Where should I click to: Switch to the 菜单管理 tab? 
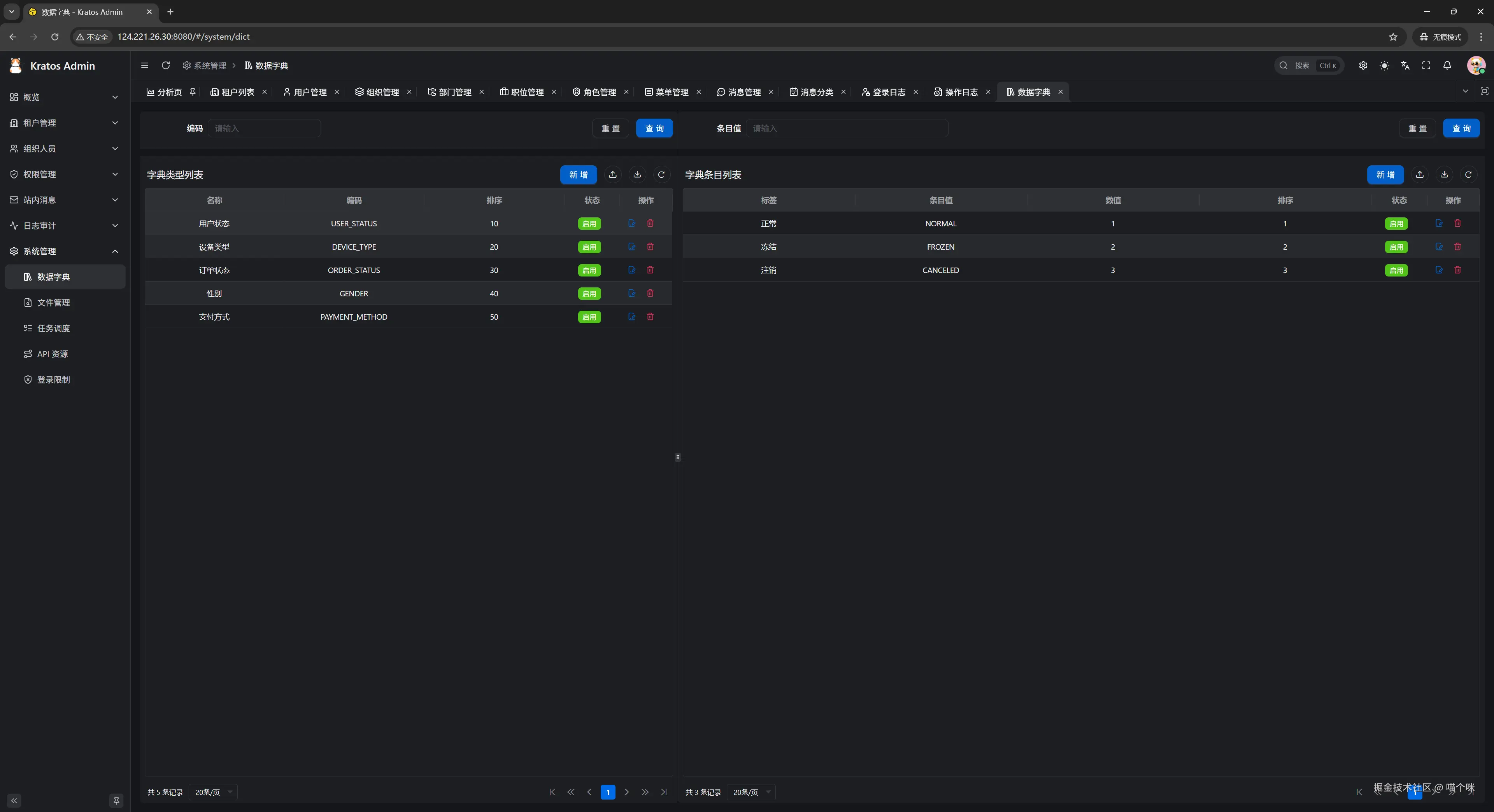(671, 92)
